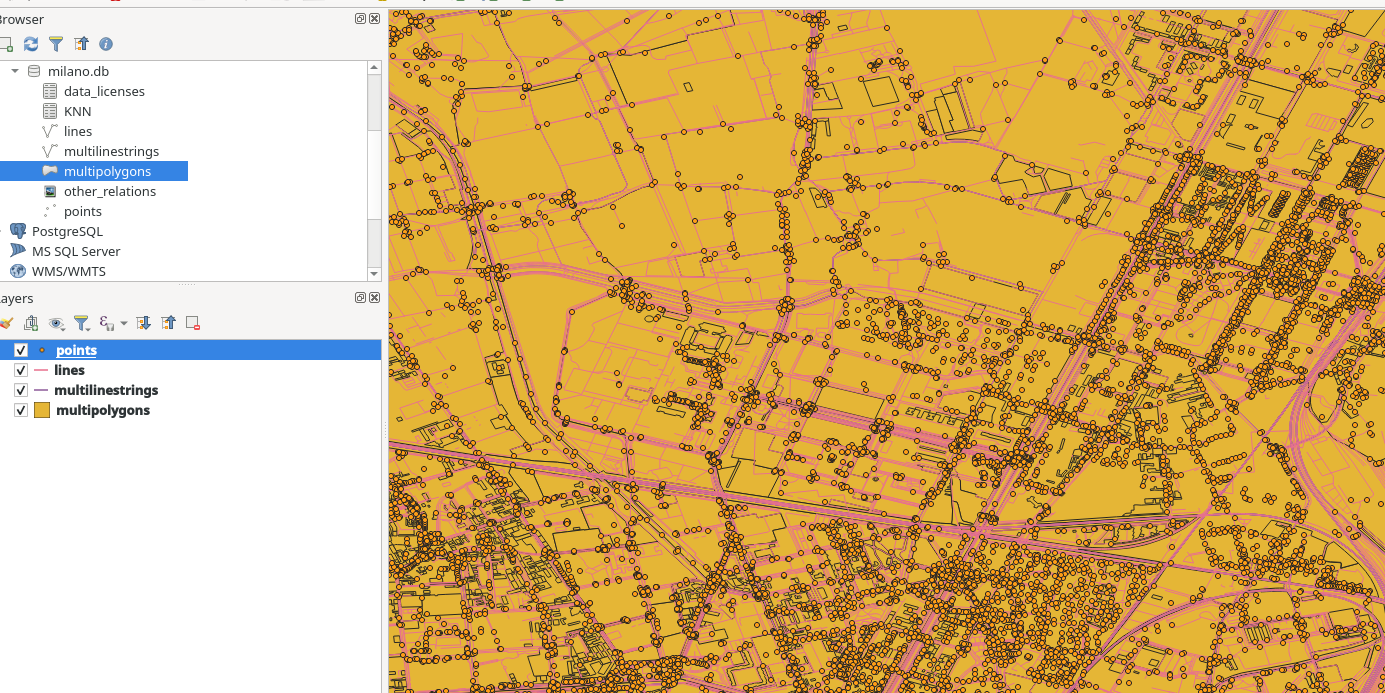Click the lines pink symbol swatch
The width and height of the screenshot is (1385, 693).
(41, 370)
